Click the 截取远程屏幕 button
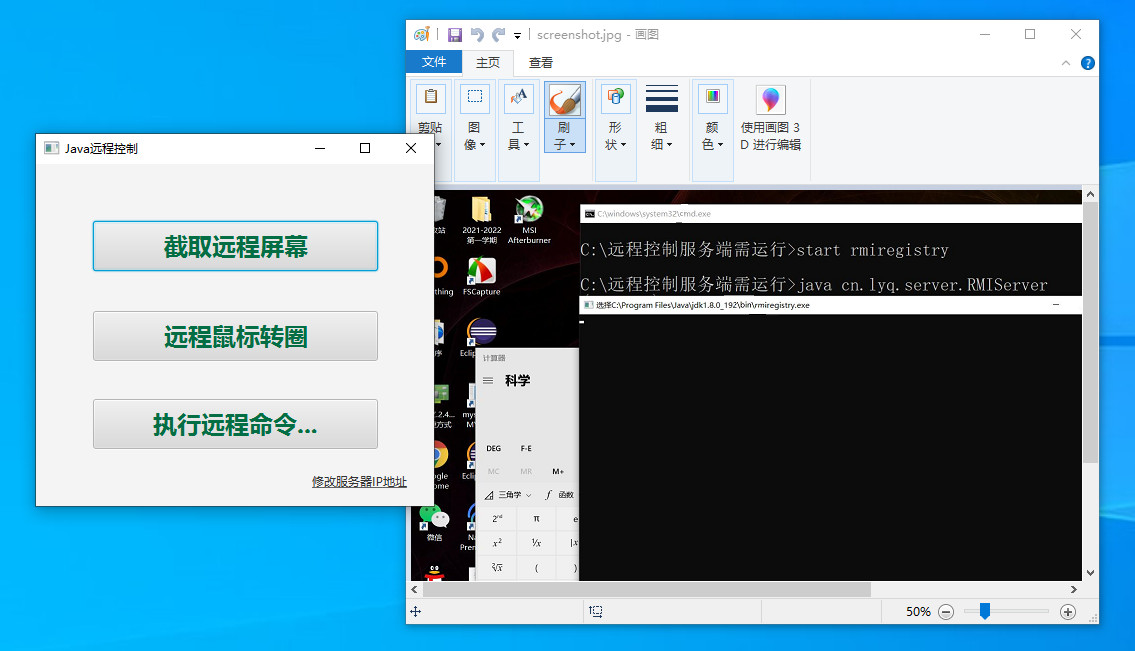Screen dimensions: 1135x651 coord(235,246)
